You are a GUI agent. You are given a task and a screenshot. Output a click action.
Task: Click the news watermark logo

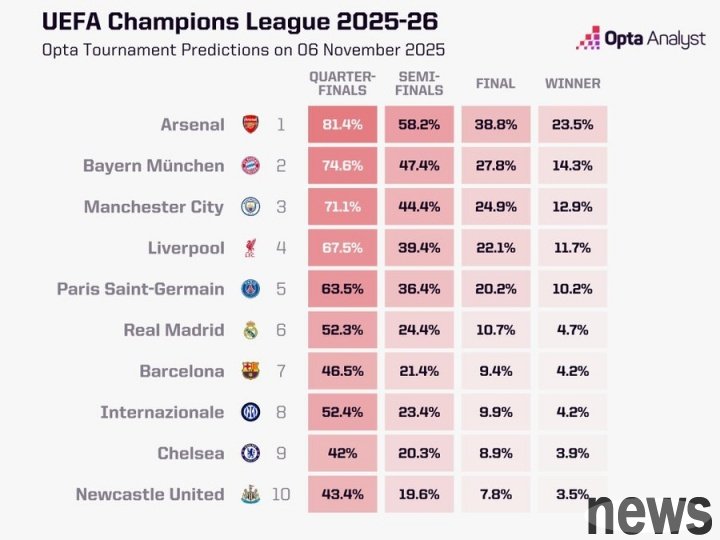(x=648, y=512)
